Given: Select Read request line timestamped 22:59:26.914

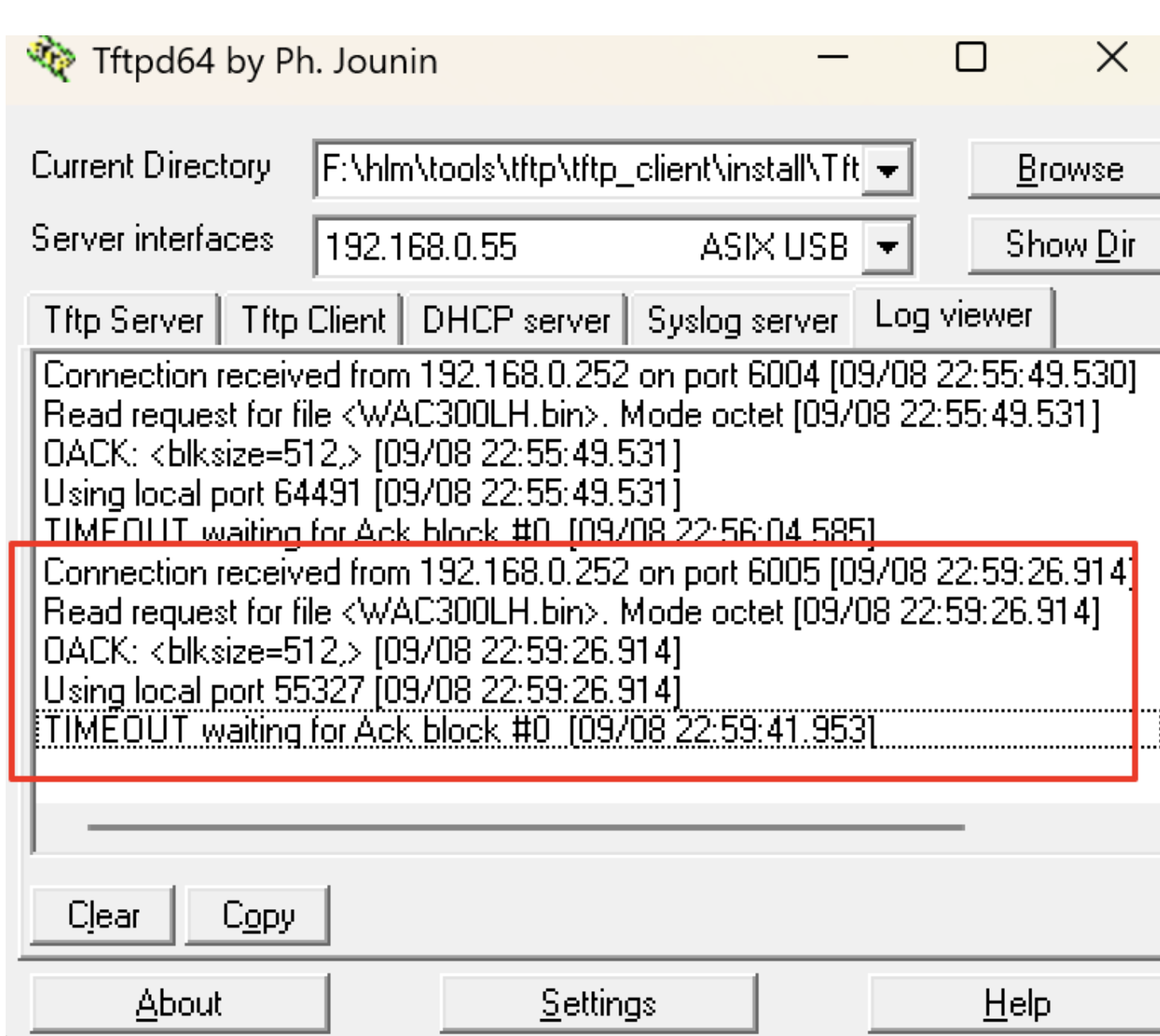Looking at the screenshot, I should pos(571,612).
